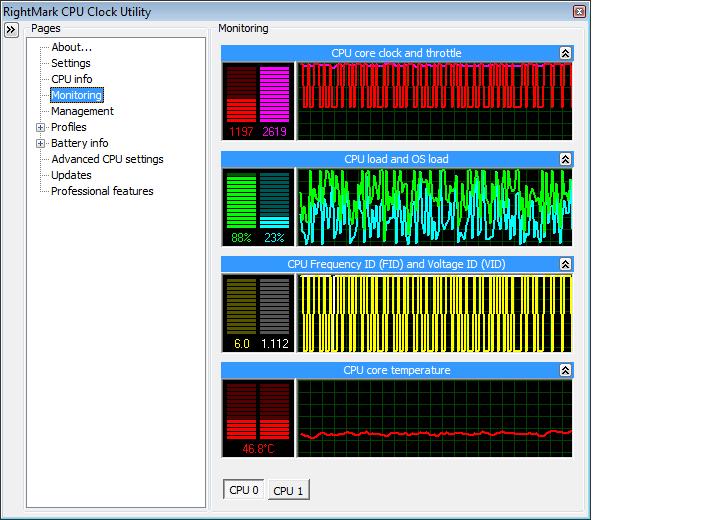
Task: Open the Professional features page
Action: coord(102,191)
